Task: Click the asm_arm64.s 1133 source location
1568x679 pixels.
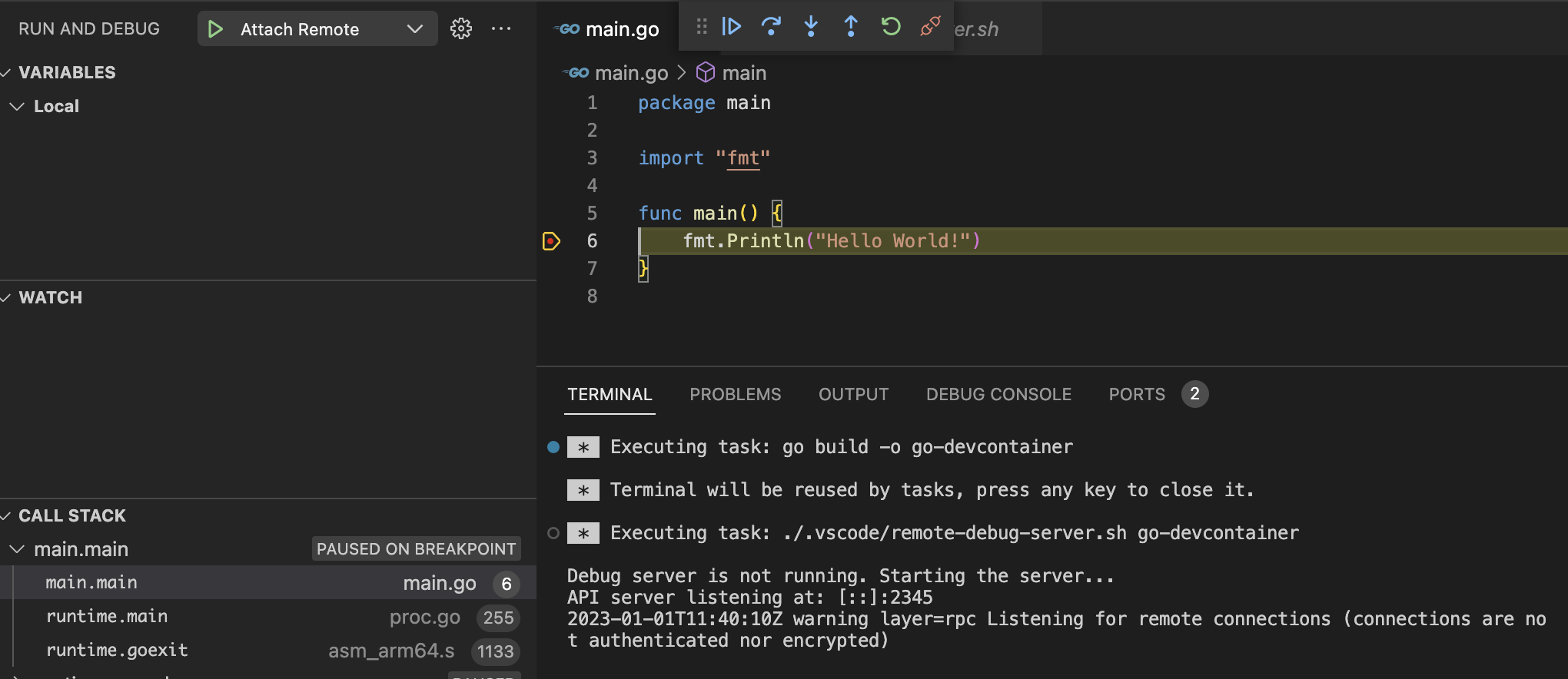Action: (424, 651)
